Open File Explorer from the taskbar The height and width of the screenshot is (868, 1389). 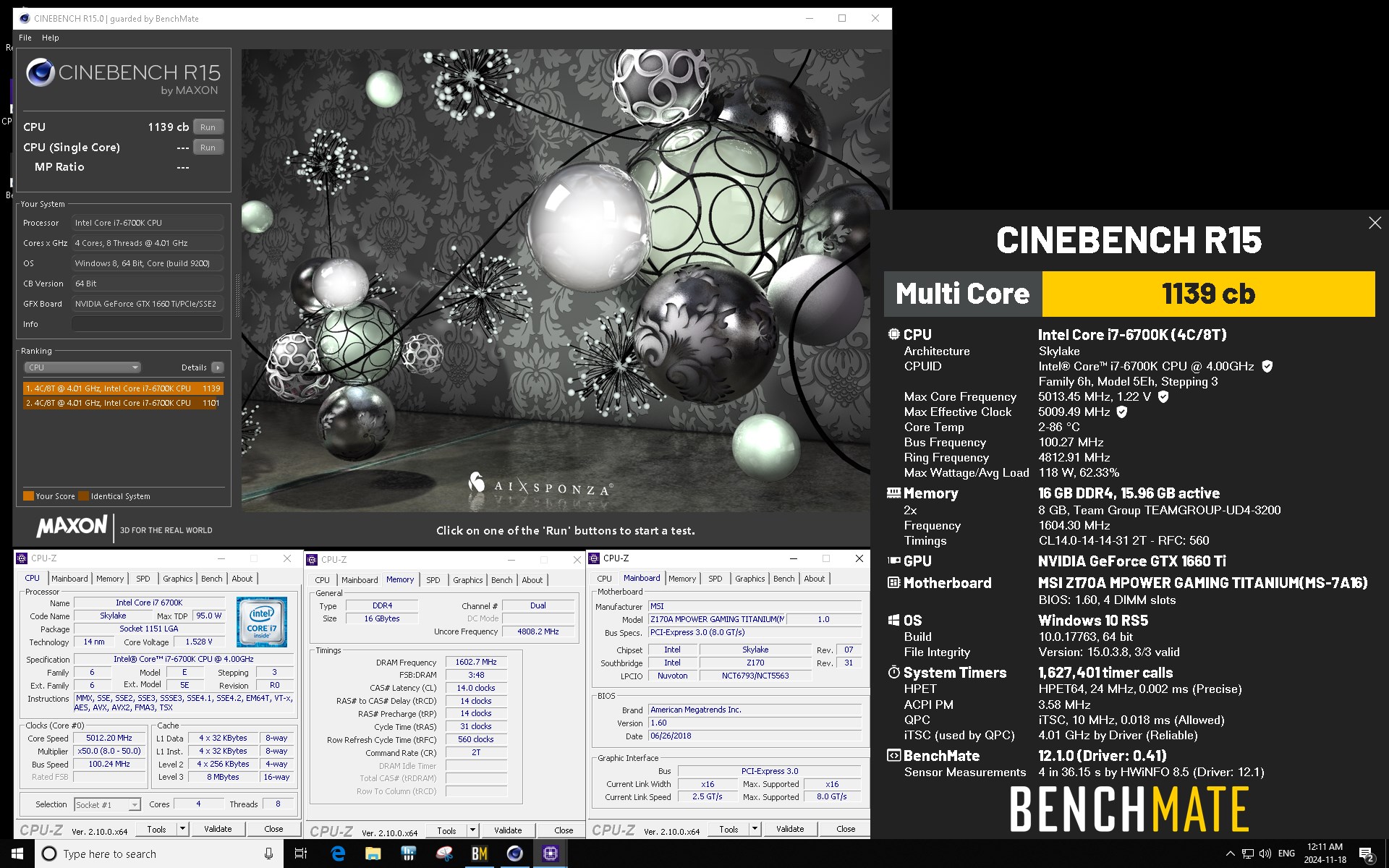[x=373, y=854]
